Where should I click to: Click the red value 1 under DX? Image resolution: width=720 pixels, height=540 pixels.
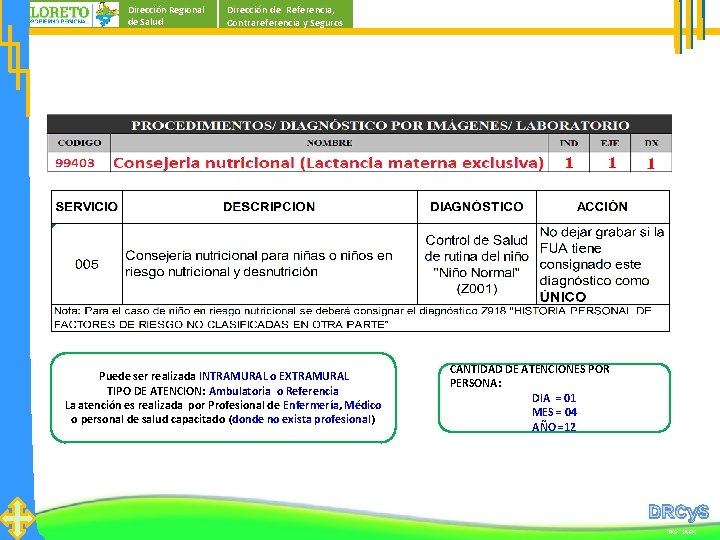[x=651, y=163]
